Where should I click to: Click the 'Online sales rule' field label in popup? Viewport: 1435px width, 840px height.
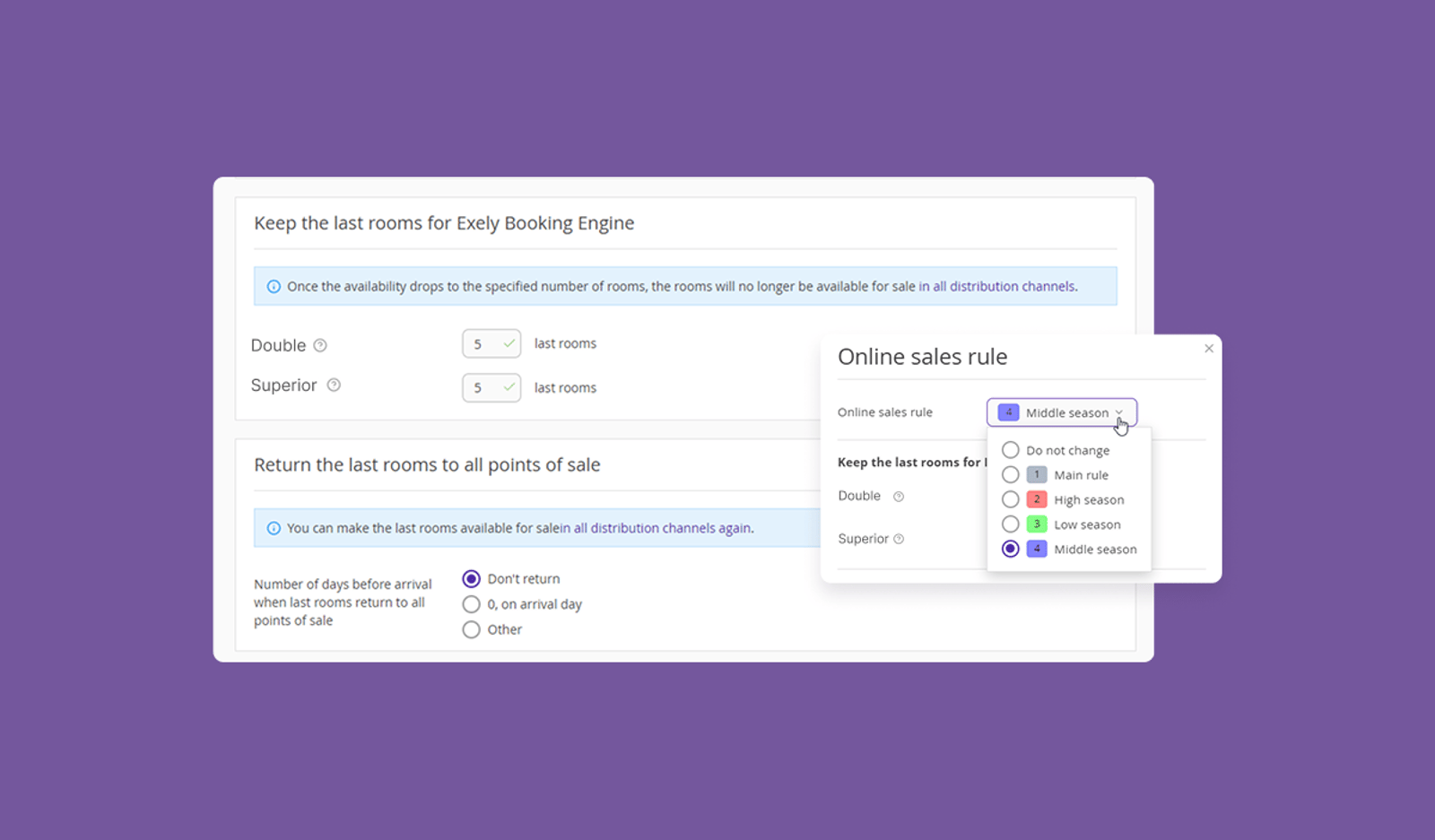tap(885, 412)
